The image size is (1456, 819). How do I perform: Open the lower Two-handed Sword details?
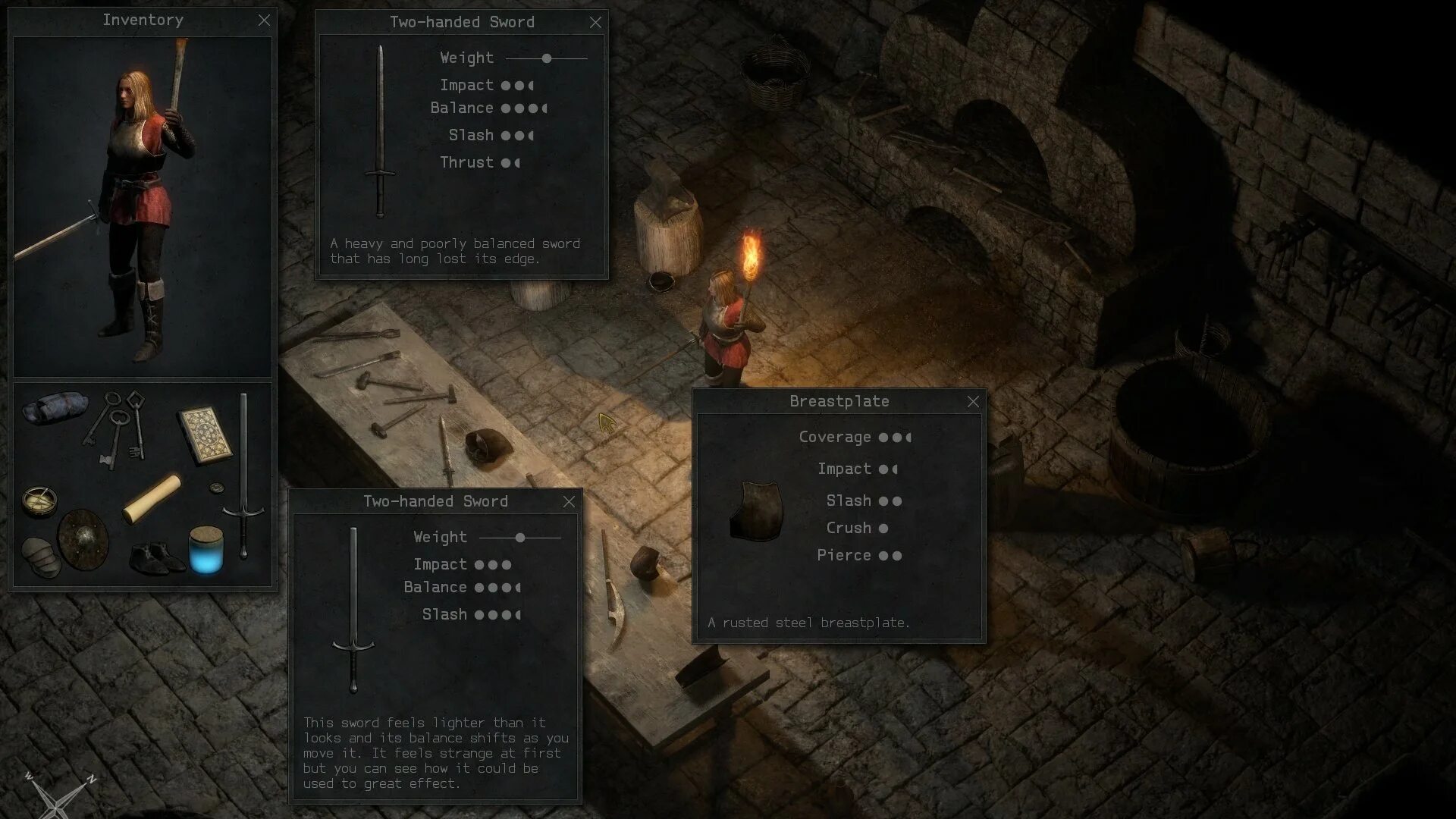coord(435,501)
